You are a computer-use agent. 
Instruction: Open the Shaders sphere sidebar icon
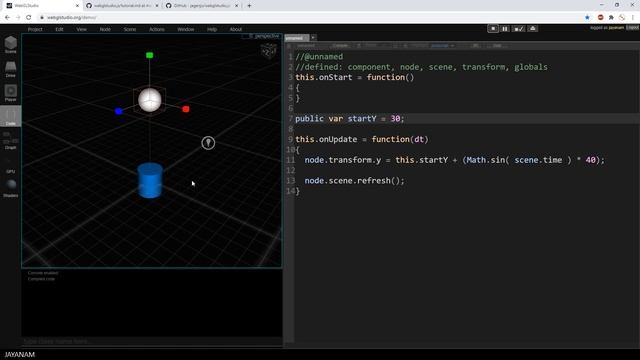(x=11, y=188)
